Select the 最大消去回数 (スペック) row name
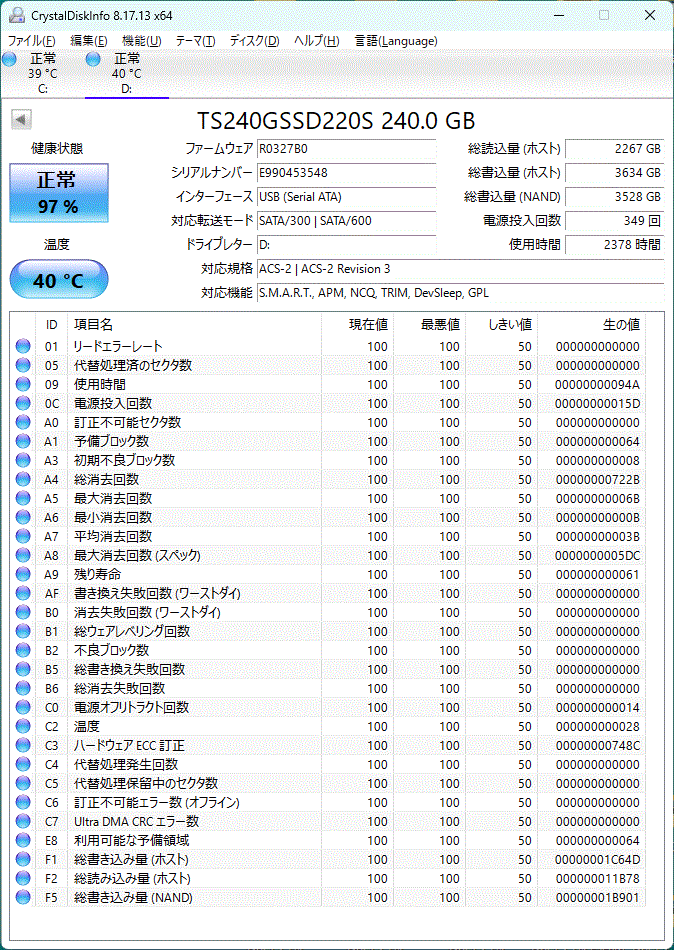Viewport: 674px width, 950px height. point(137,556)
